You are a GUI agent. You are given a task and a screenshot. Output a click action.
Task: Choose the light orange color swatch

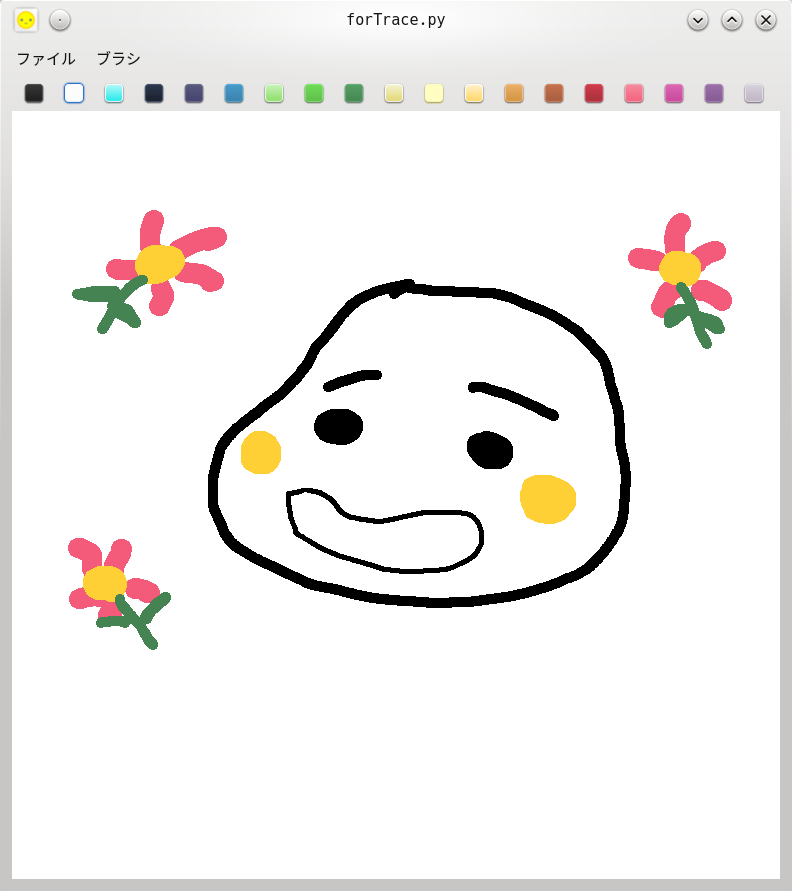tap(474, 93)
